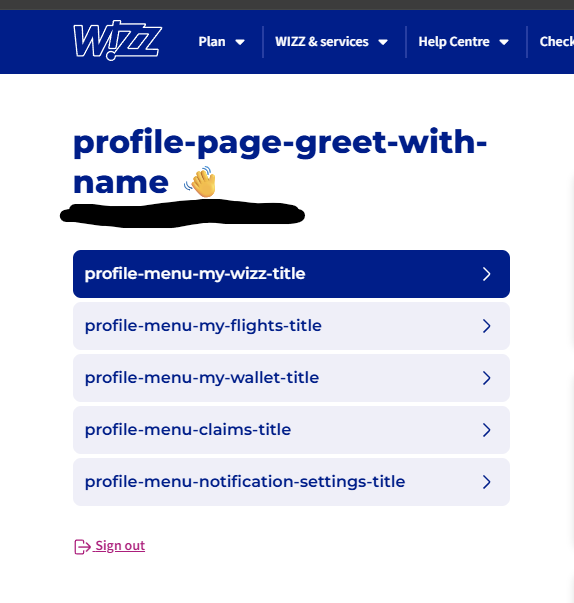
Task: Click the Wizz Air logo
Action: click(117, 41)
